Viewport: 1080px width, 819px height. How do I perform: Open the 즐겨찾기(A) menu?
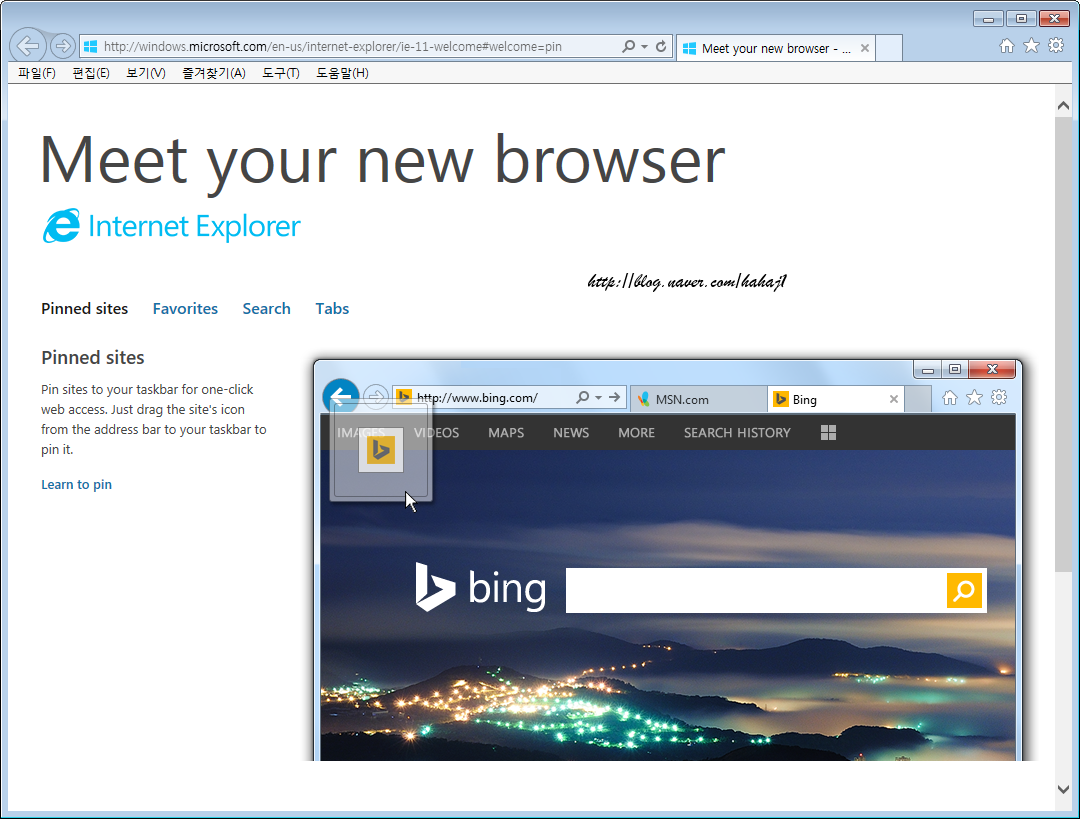[x=214, y=73]
